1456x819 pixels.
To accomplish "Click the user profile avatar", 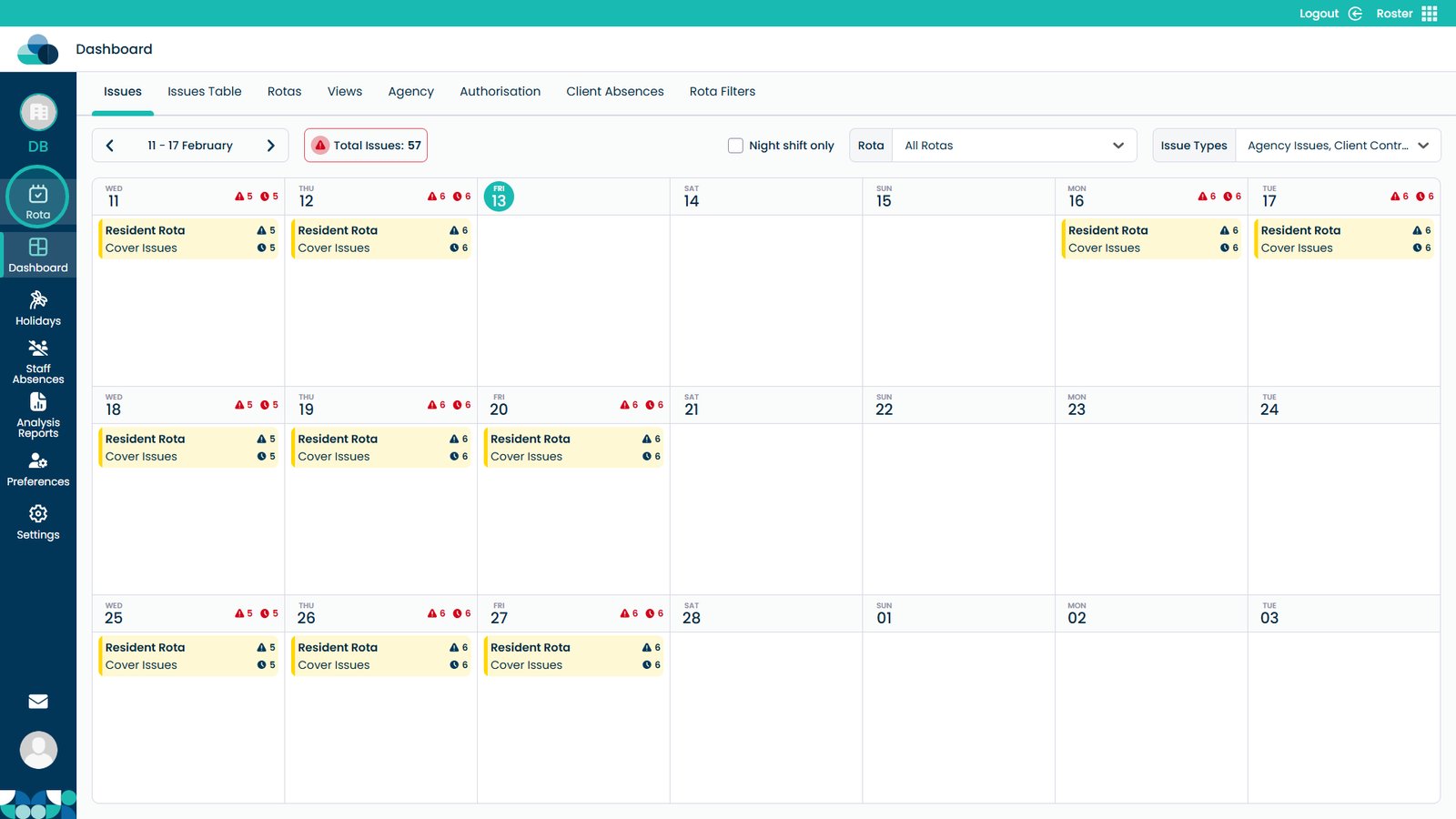I will [38, 750].
